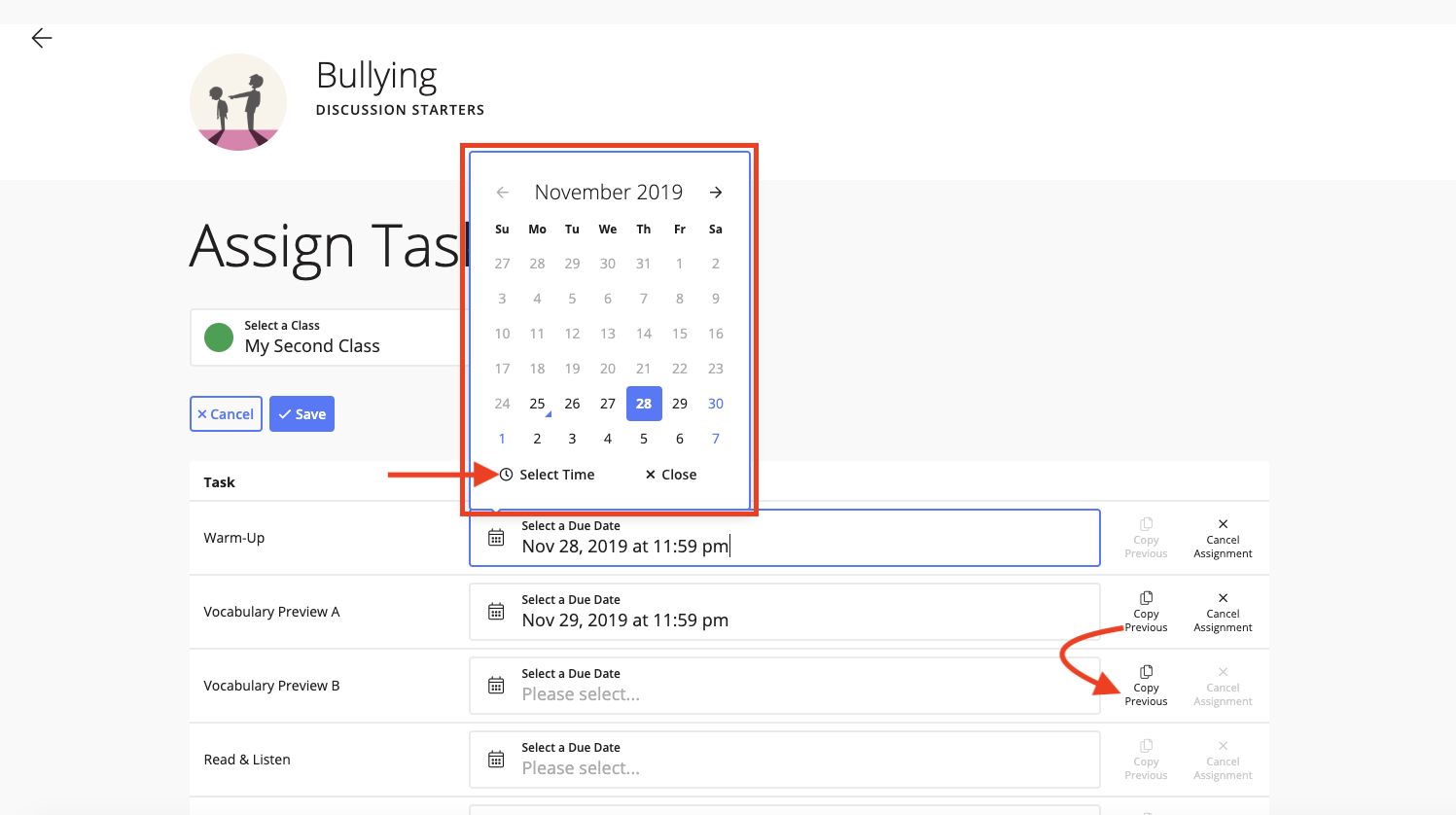
Task: Select a due date for Vocabulary Preview B
Action: [x=785, y=686]
